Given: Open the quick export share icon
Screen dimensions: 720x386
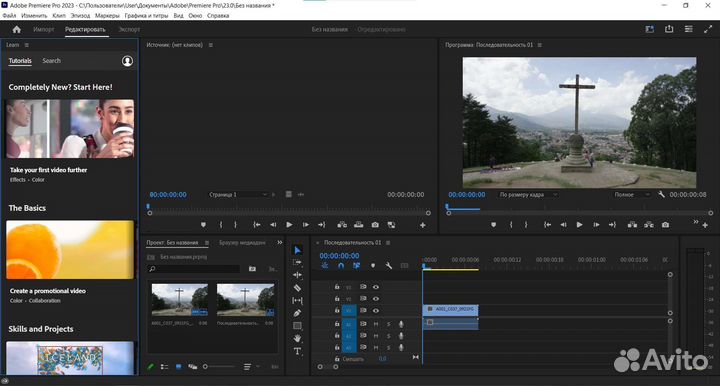Looking at the screenshot, I should (x=669, y=29).
